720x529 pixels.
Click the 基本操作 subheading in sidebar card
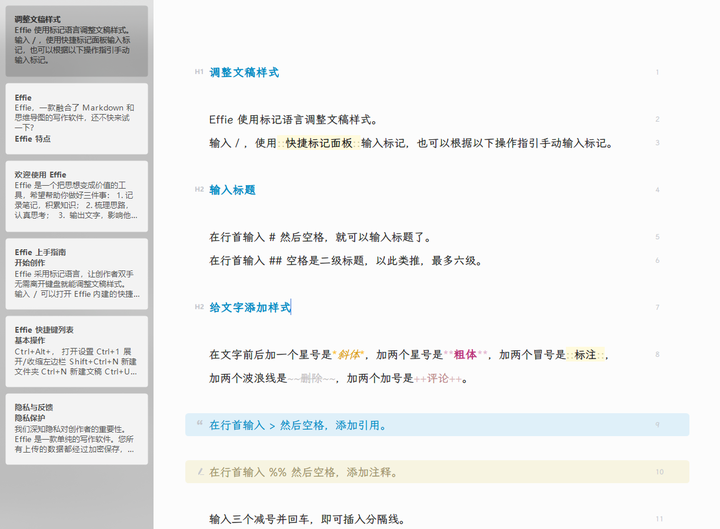click(30, 340)
